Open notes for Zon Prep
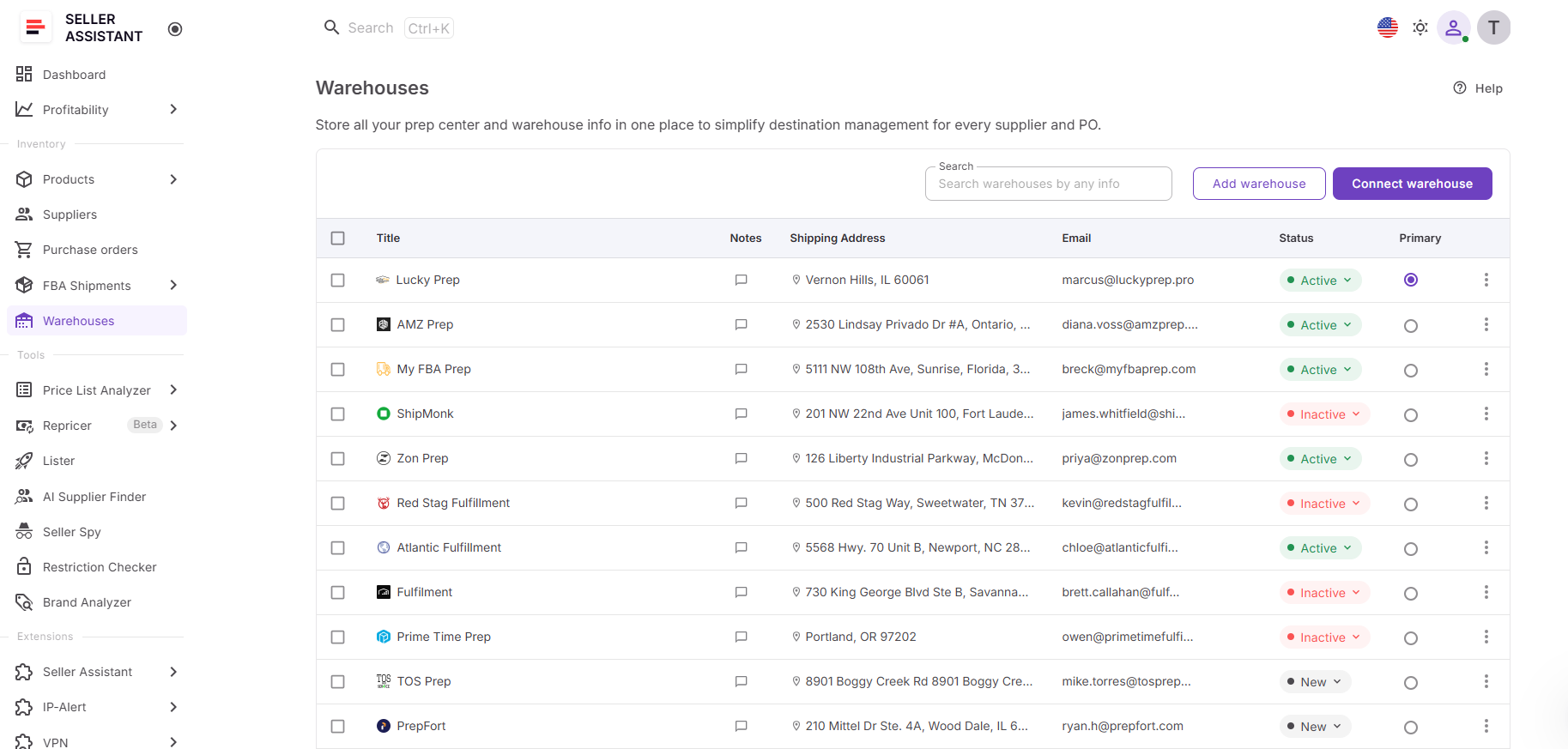The height and width of the screenshot is (749, 1568). 742,458
